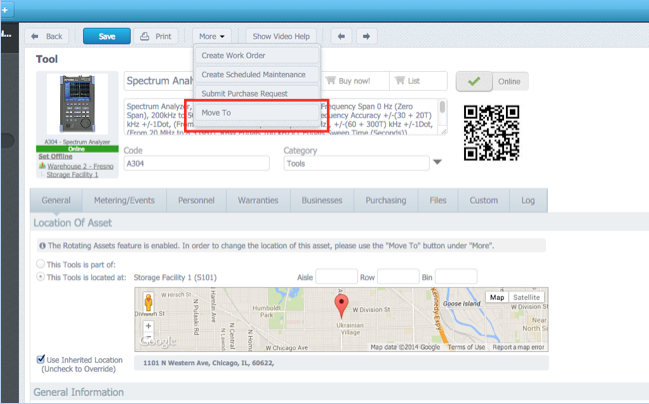Choose Create Work Order menu item
Screen dimensions: 649x404
click(233, 56)
